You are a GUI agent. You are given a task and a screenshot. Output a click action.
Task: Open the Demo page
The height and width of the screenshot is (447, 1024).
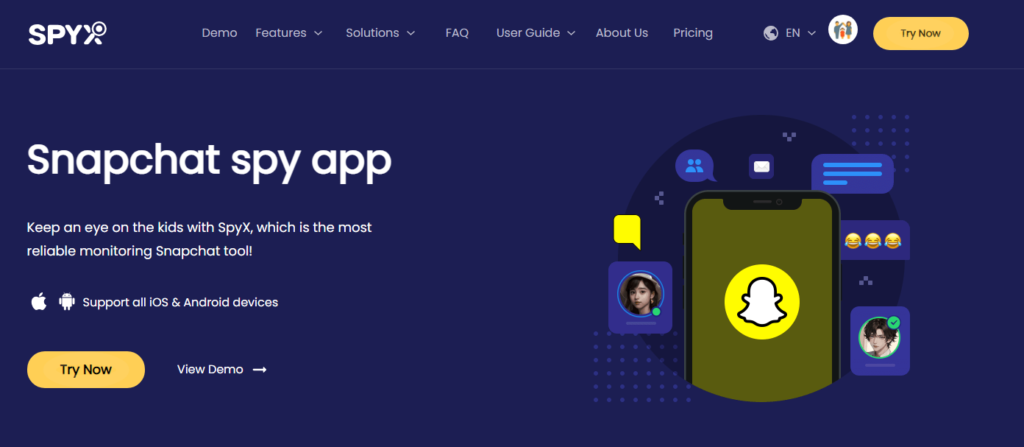point(219,33)
